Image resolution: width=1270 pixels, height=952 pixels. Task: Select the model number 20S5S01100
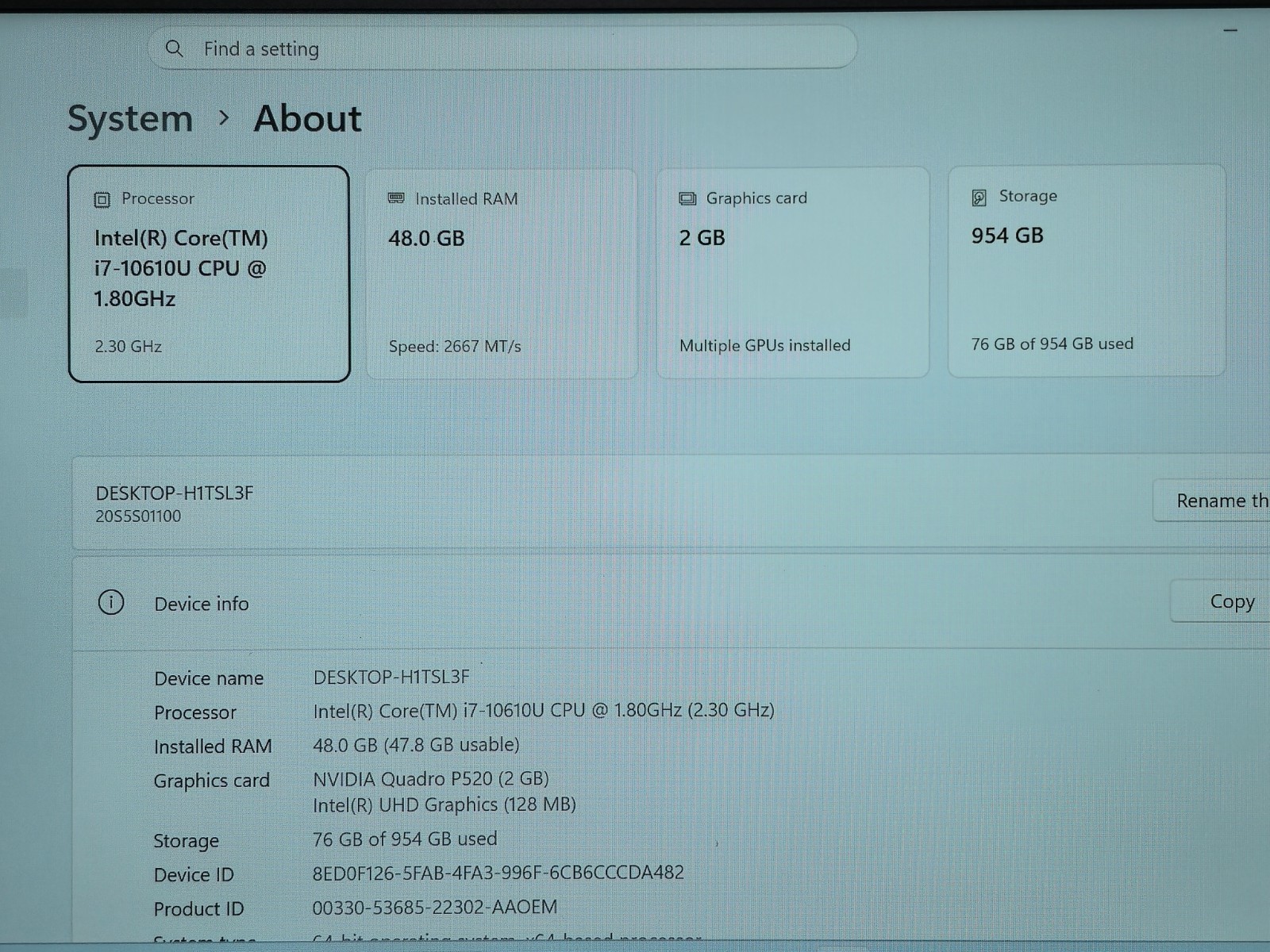(138, 516)
